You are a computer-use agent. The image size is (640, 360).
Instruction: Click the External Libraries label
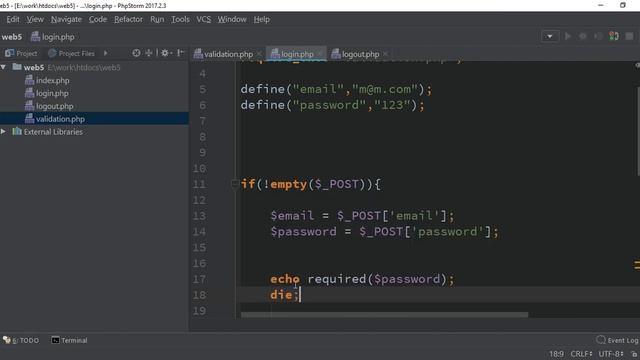pos(53,132)
